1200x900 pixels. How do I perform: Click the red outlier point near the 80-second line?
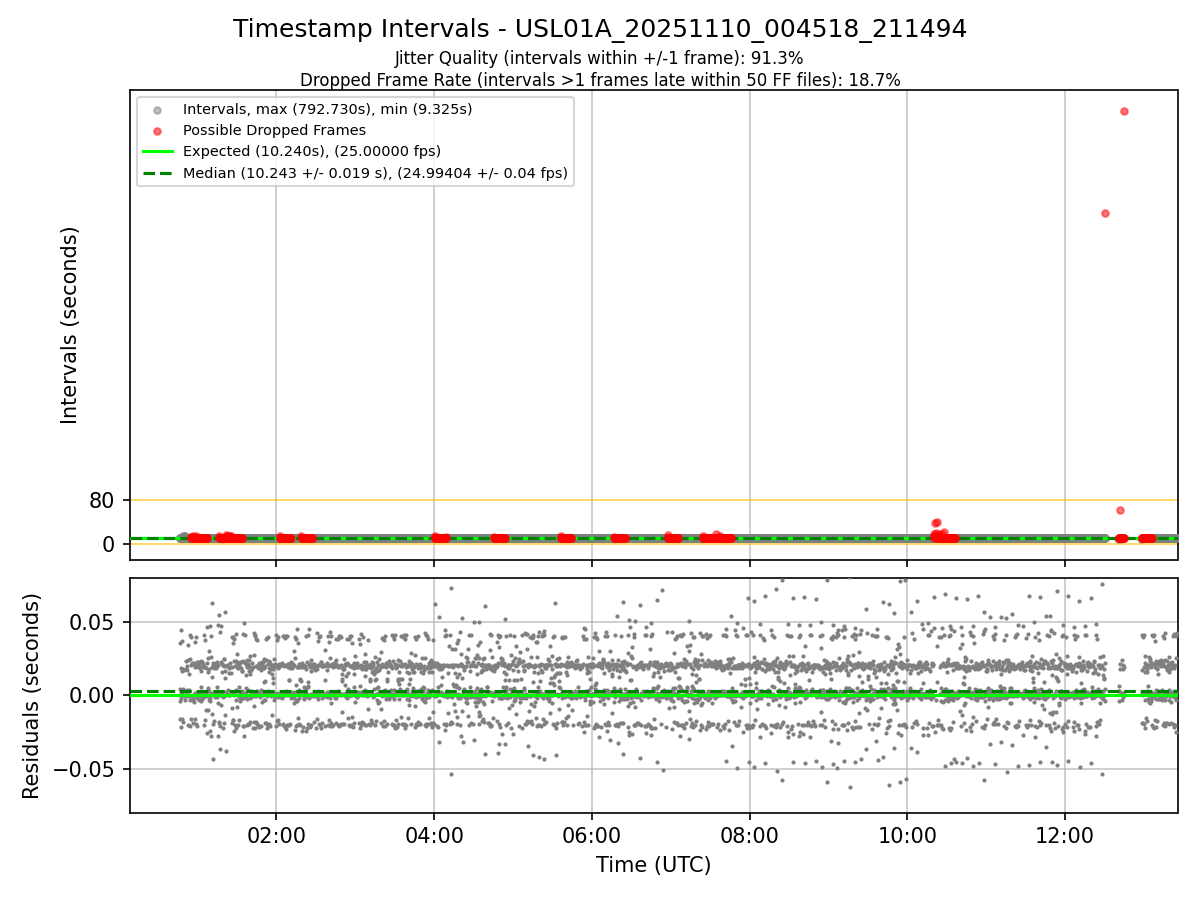coord(1120,510)
